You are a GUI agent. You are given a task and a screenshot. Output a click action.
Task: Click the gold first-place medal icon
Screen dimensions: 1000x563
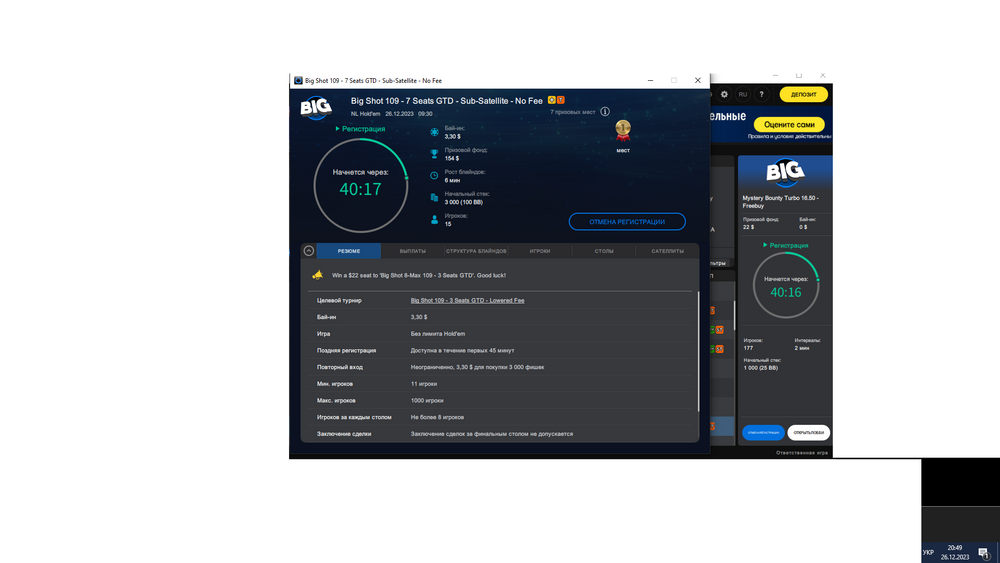623,130
